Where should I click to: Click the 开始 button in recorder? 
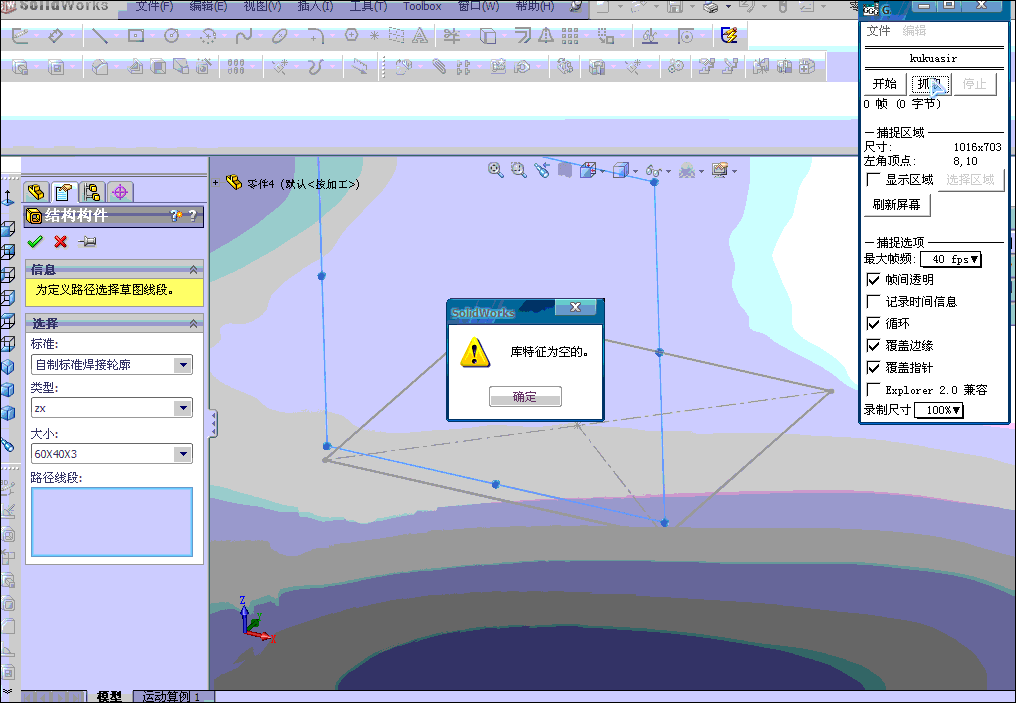pyautogui.click(x=884, y=84)
